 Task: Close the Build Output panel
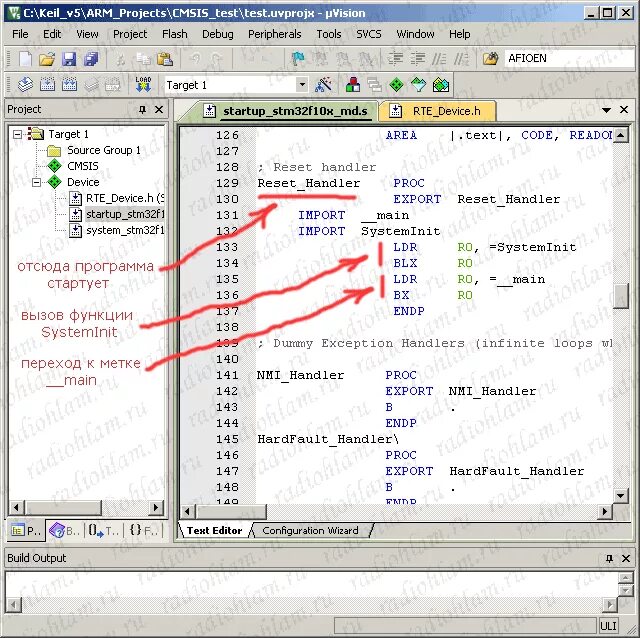point(626,558)
